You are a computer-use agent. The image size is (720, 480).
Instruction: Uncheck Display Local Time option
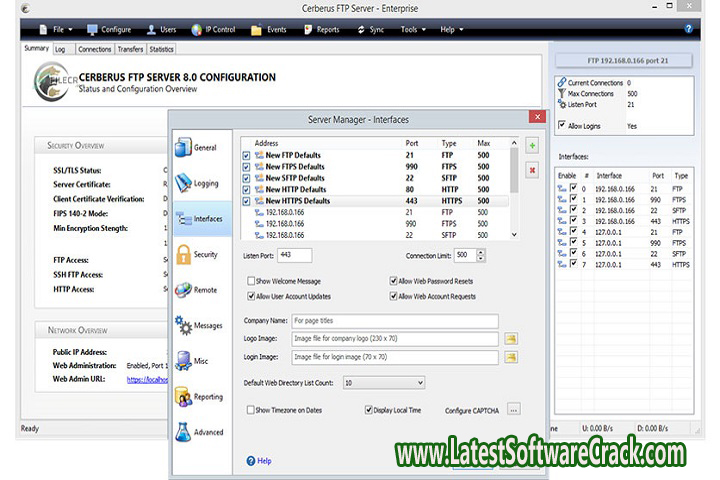click(369, 410)
